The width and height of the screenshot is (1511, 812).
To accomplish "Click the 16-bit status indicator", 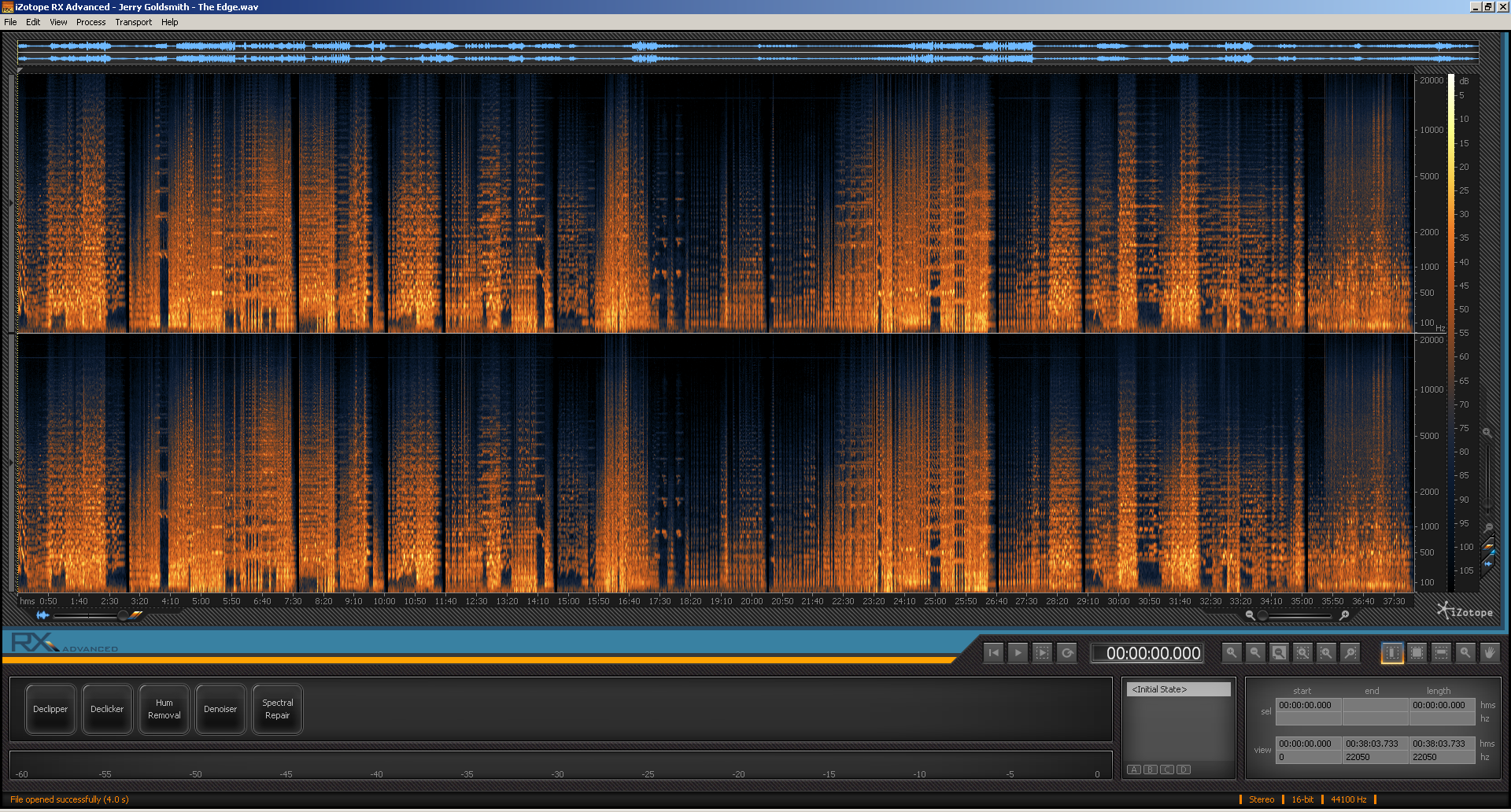I will click(x=1302, y=799).
